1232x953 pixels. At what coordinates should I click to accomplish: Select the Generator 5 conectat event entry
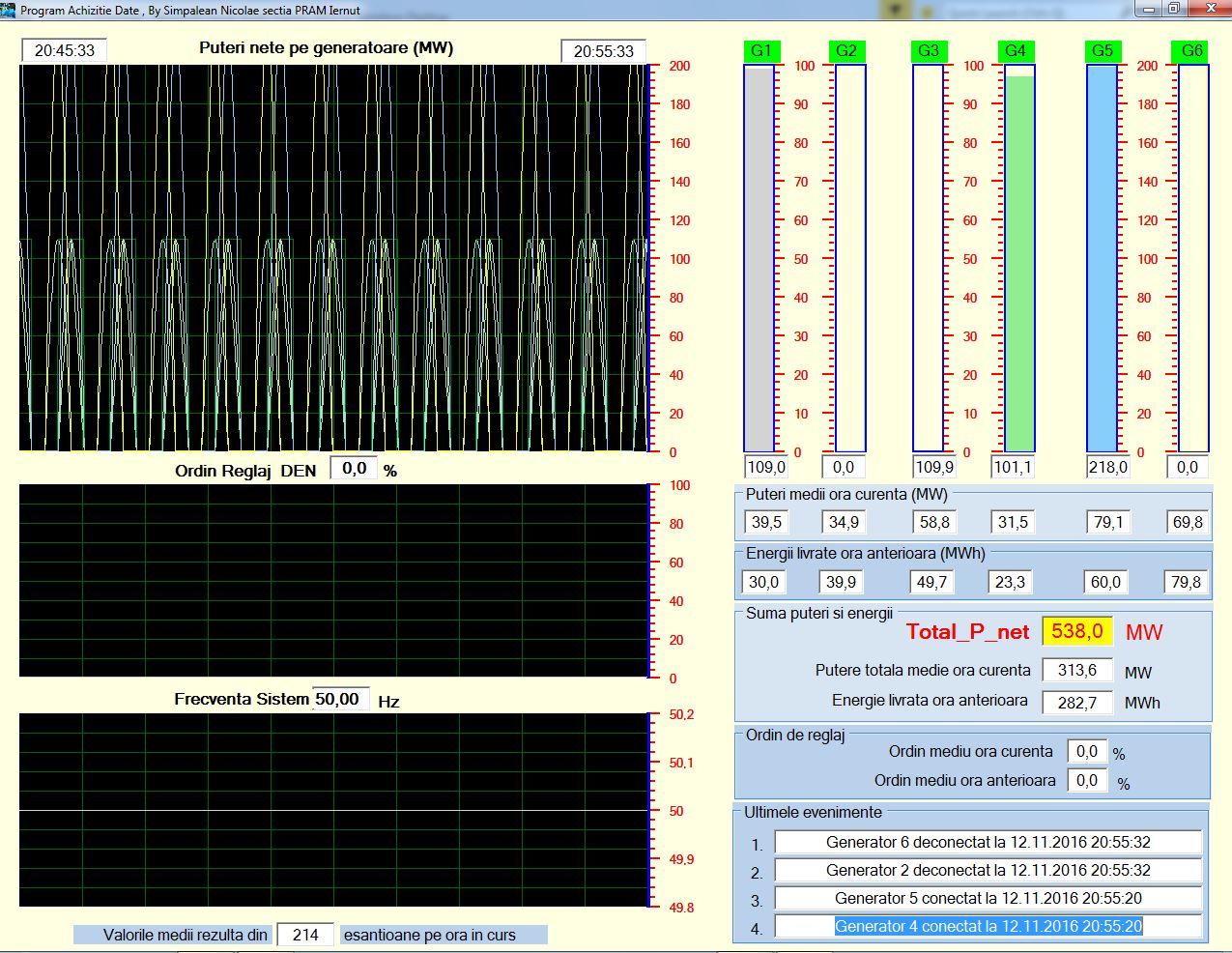pos(988,899)
